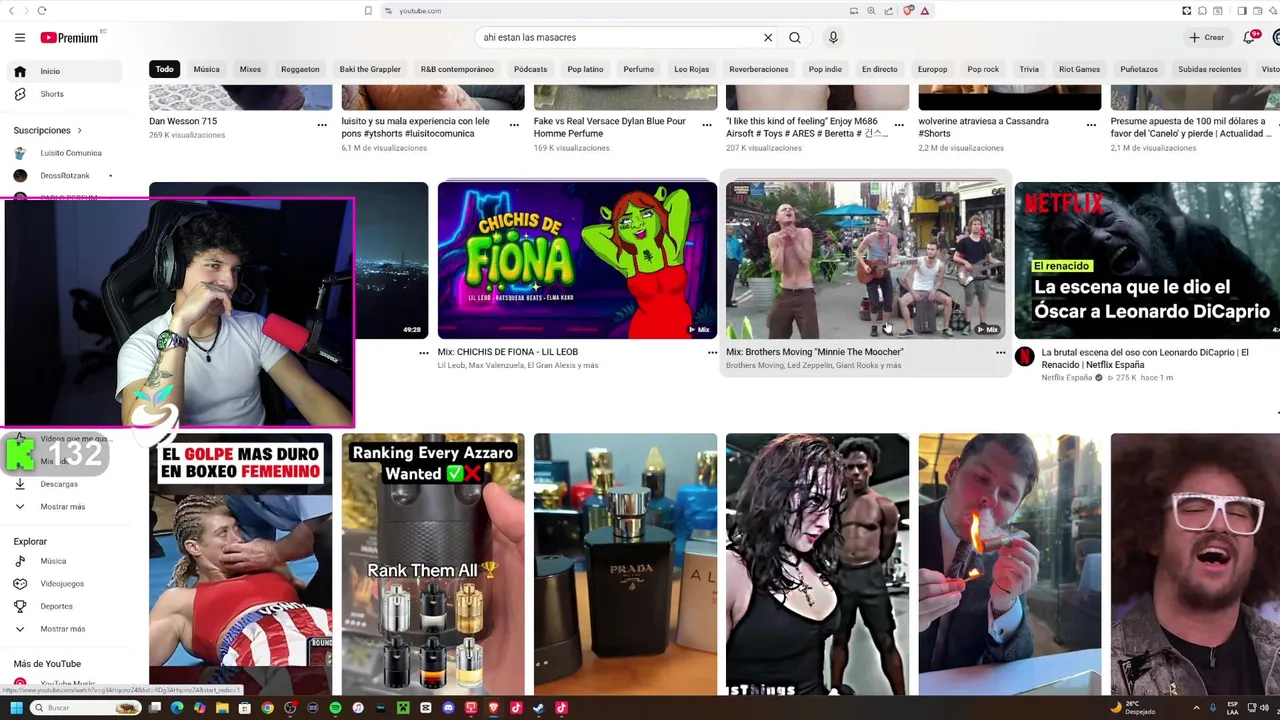Open options for Mix: CHICHIS DE FIONA
1280x720 pixels.
[712, 353]
